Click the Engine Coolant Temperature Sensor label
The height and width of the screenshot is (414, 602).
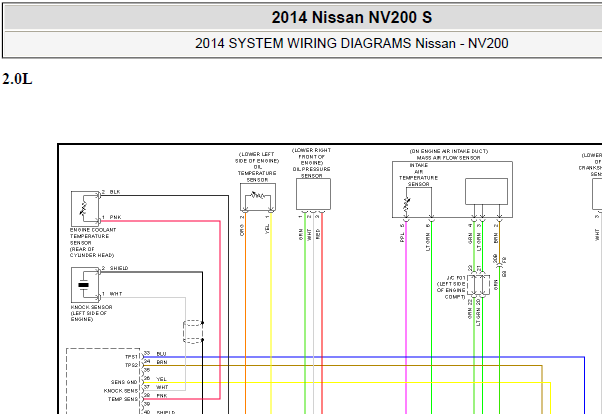pyautogui.click(x=93, y=242)
